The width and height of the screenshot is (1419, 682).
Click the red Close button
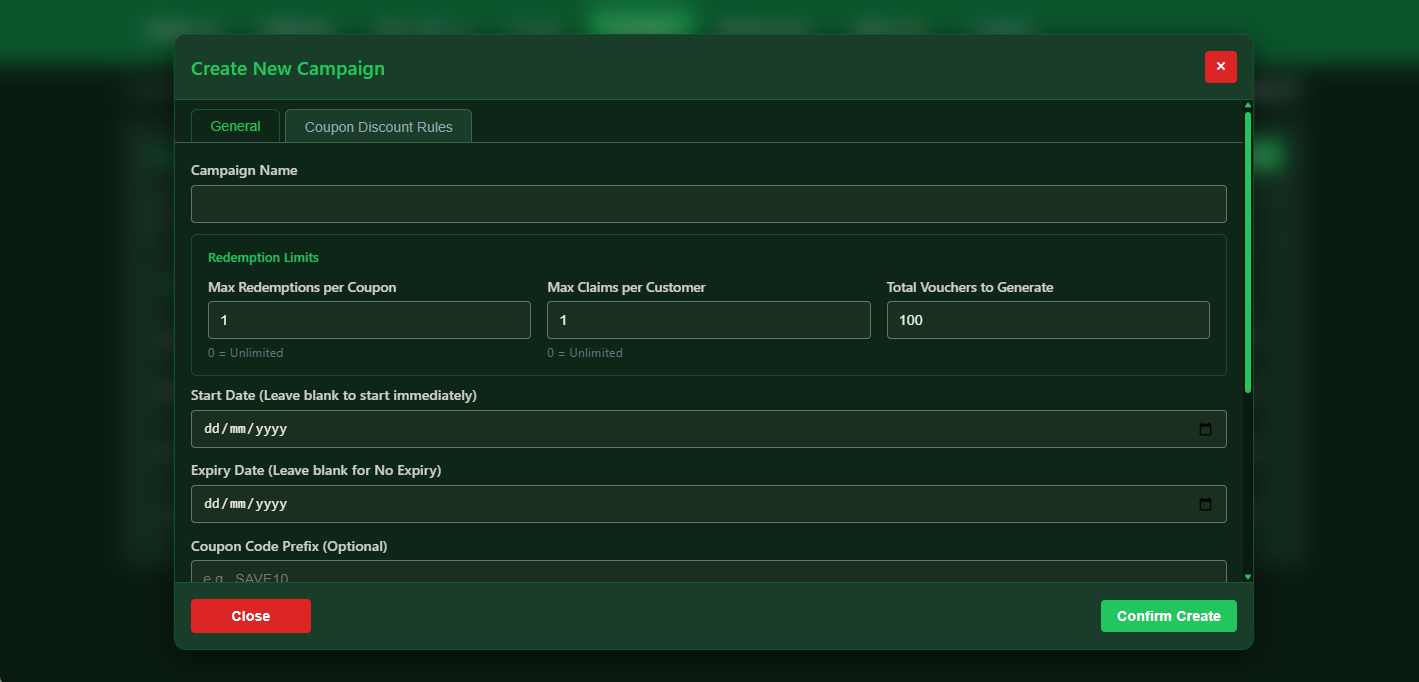(x=250, y=615)
